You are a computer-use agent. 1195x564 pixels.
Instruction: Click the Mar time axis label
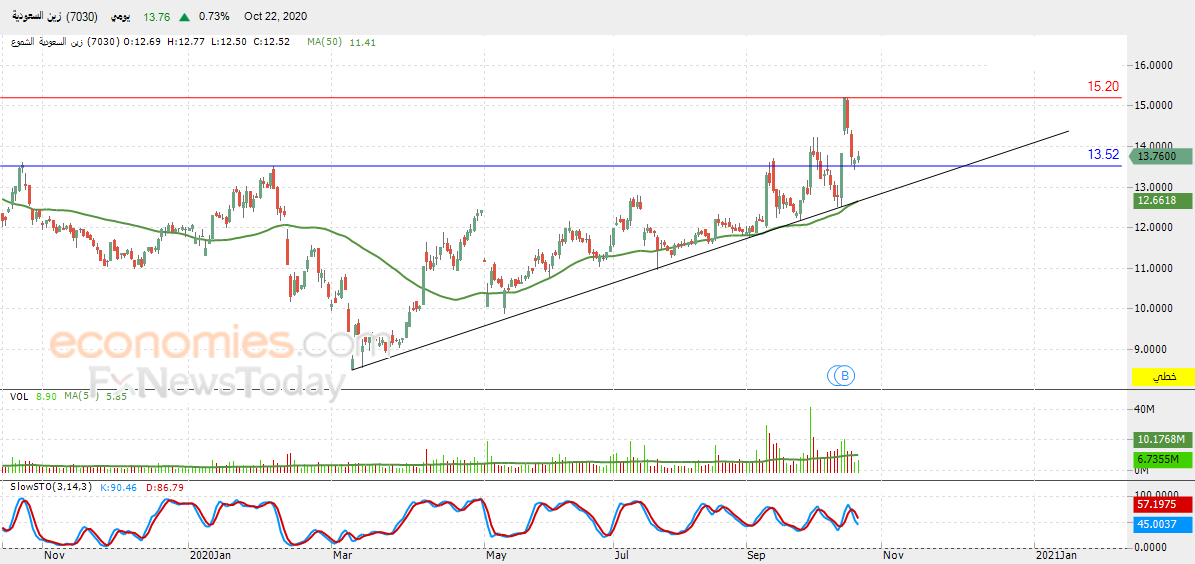(x=342, y=556)
